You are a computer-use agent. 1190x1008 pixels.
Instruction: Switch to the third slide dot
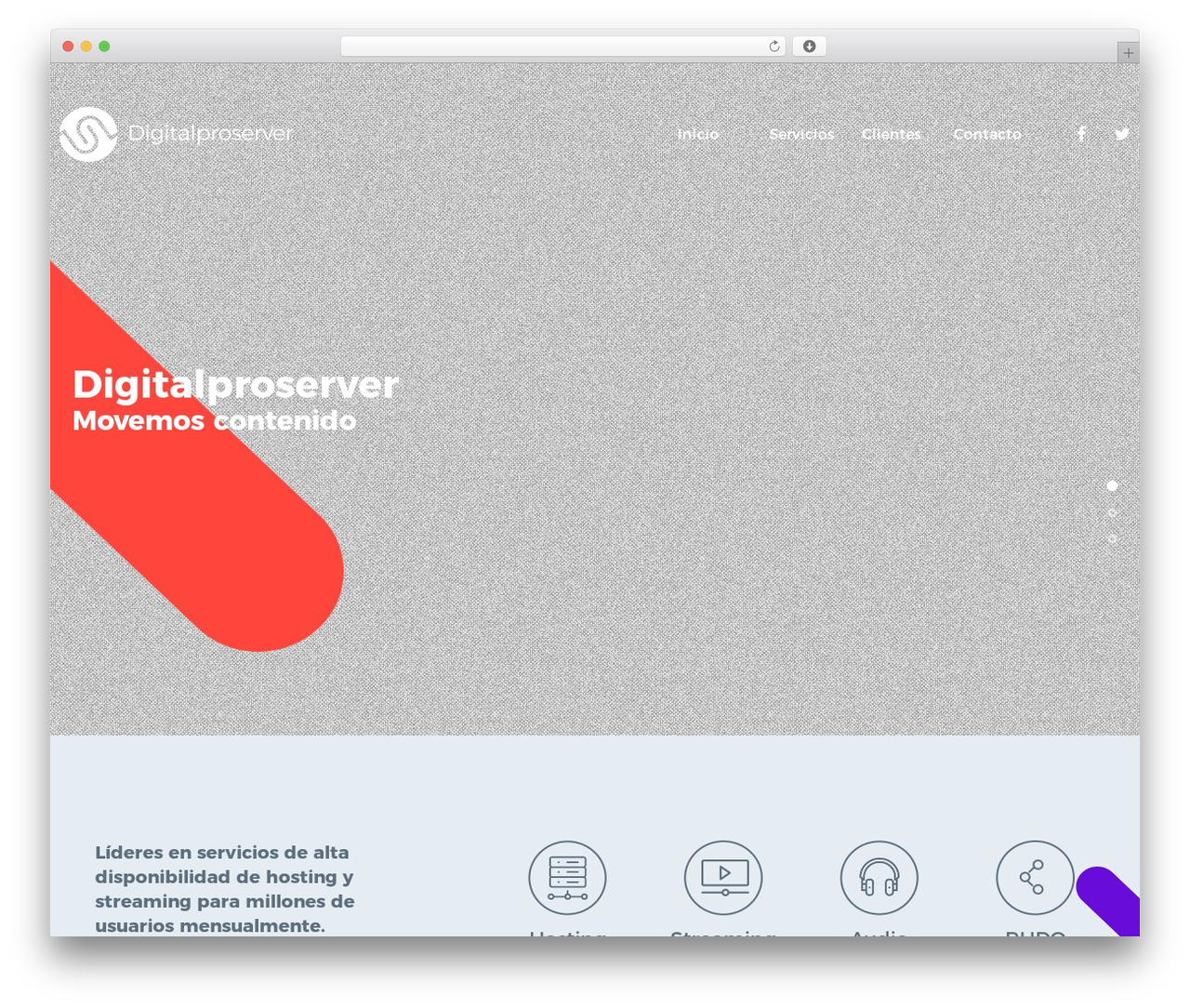[1112, 538]
